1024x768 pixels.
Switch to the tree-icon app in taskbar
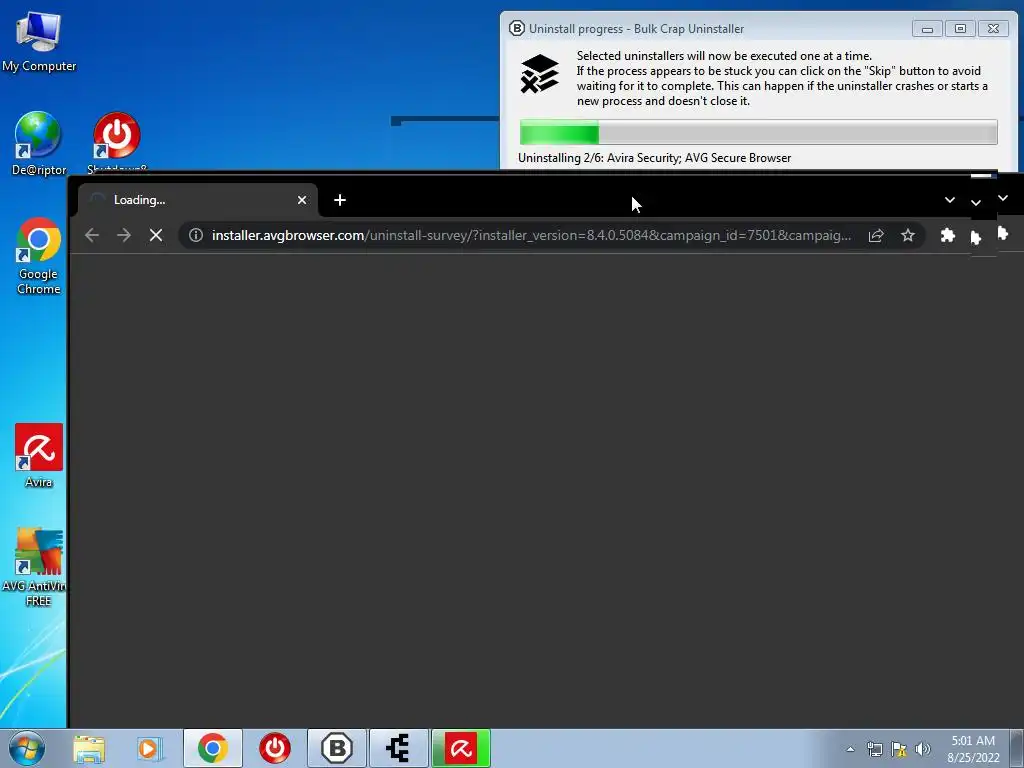coord(399,748)
